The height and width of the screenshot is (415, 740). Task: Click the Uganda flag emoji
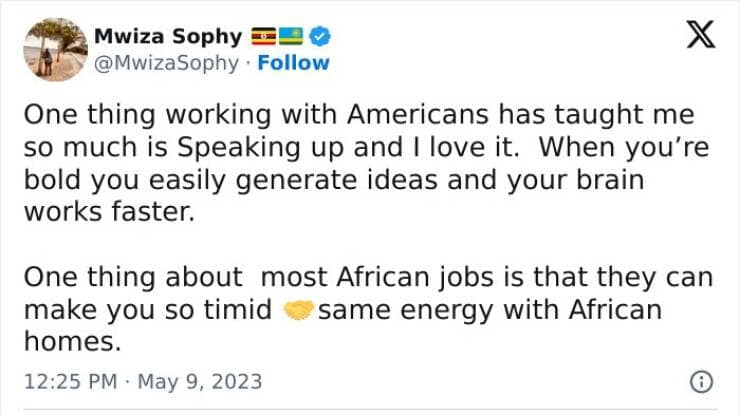263,38
